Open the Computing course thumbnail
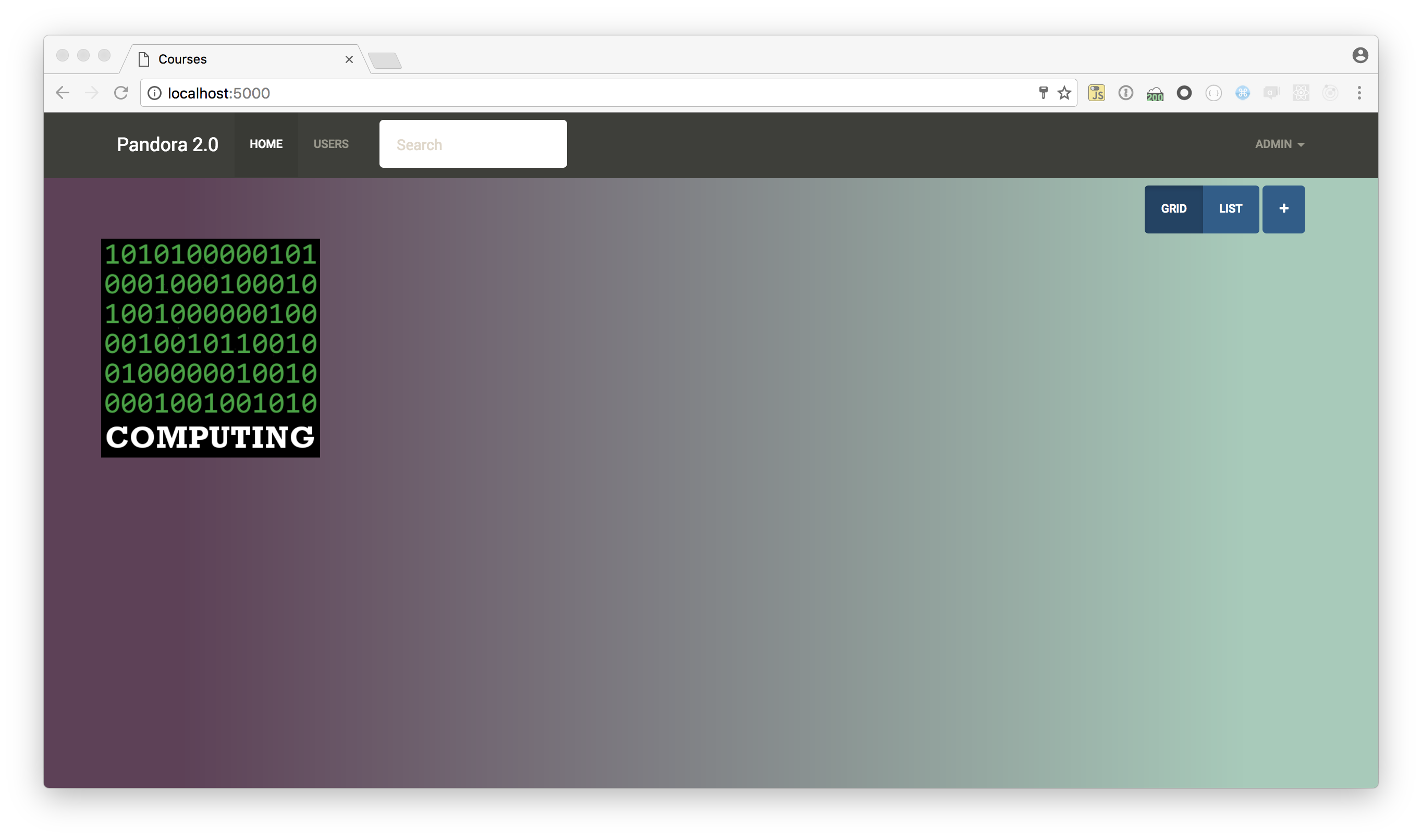 tap(211, 348)
